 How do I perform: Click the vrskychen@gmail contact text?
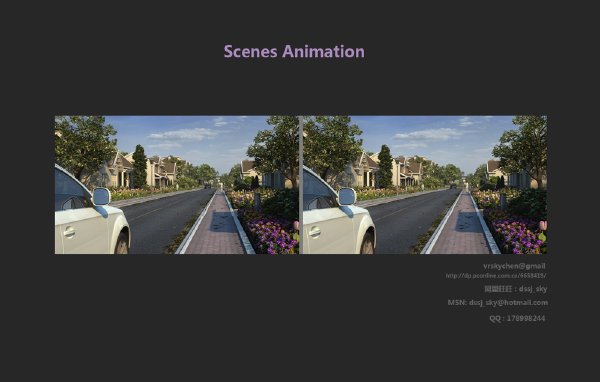click(514, 266)
